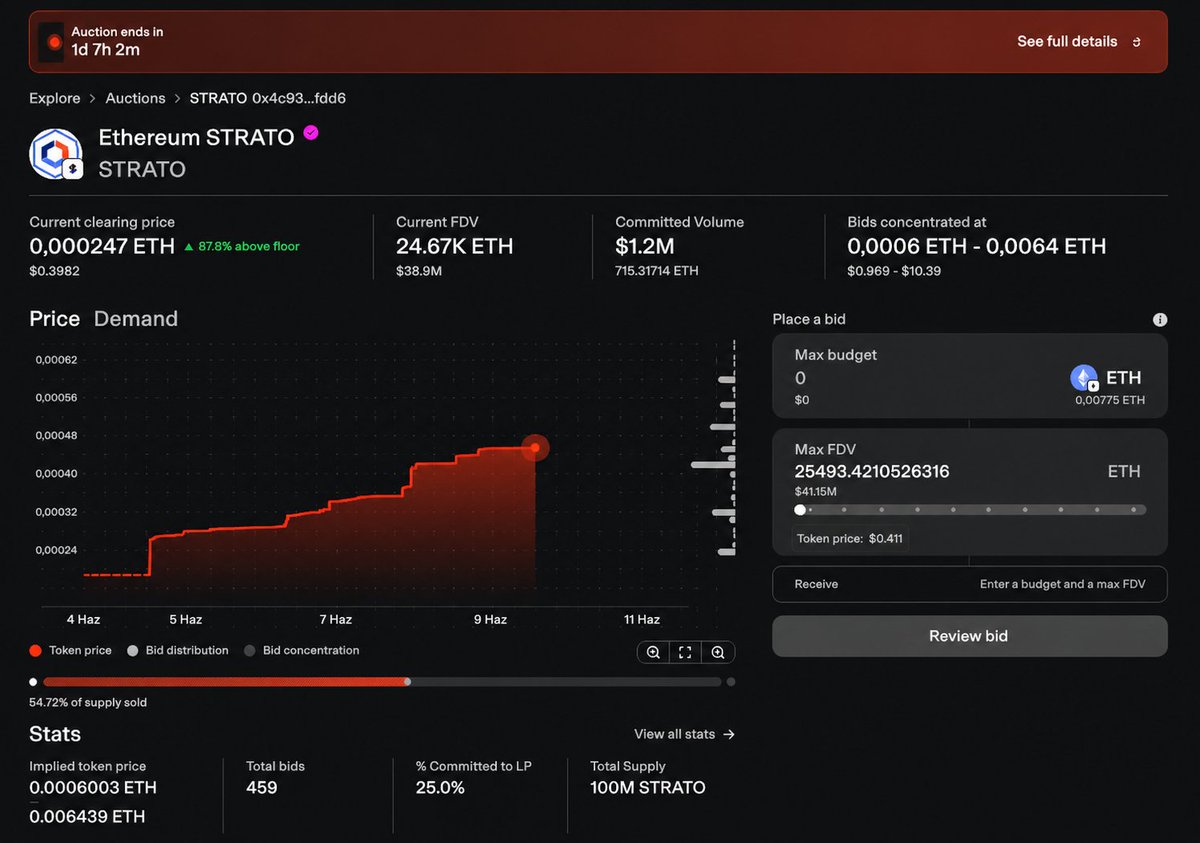Image resolution: width=1200 pixels, height=843 pixels.
Task: Switch to the Price tab
Action: 54,319
